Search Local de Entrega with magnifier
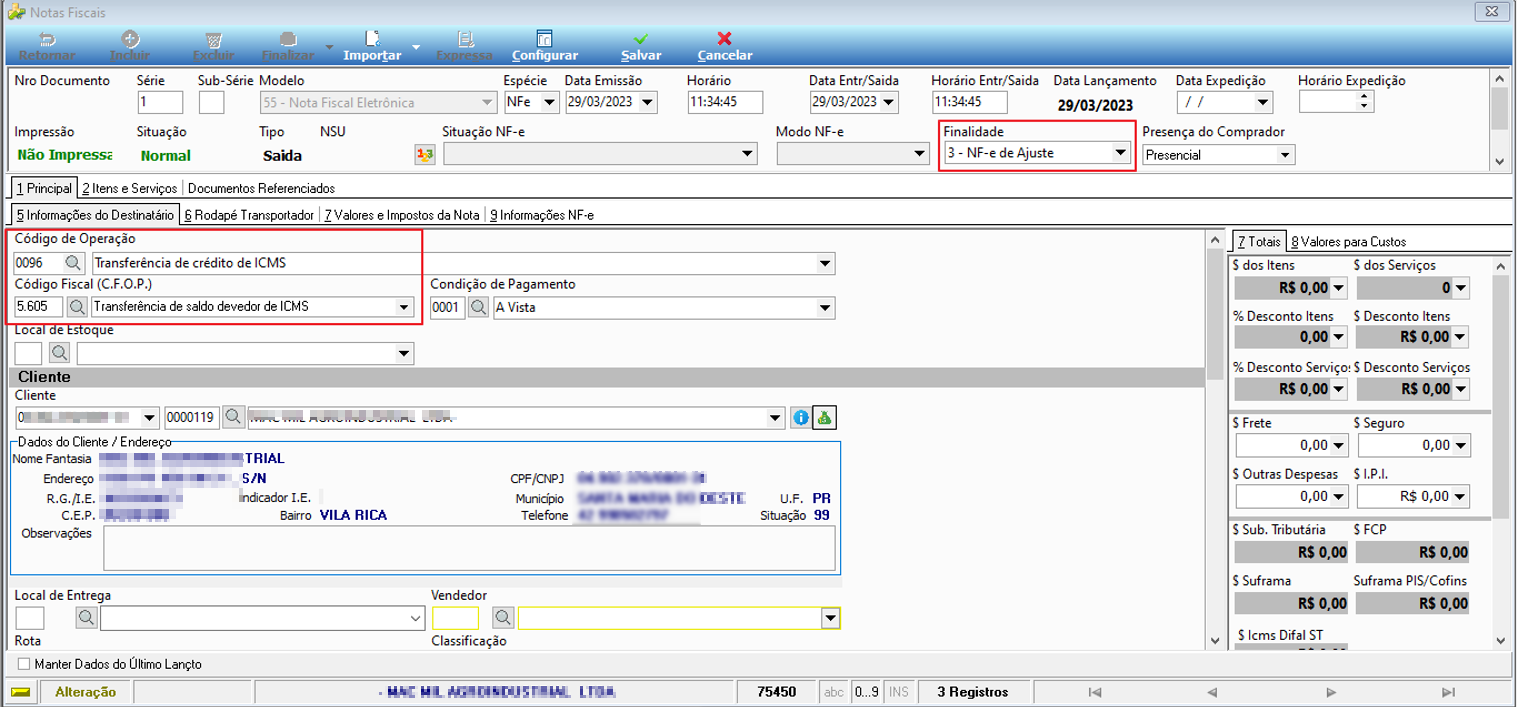 coord(88,618)
